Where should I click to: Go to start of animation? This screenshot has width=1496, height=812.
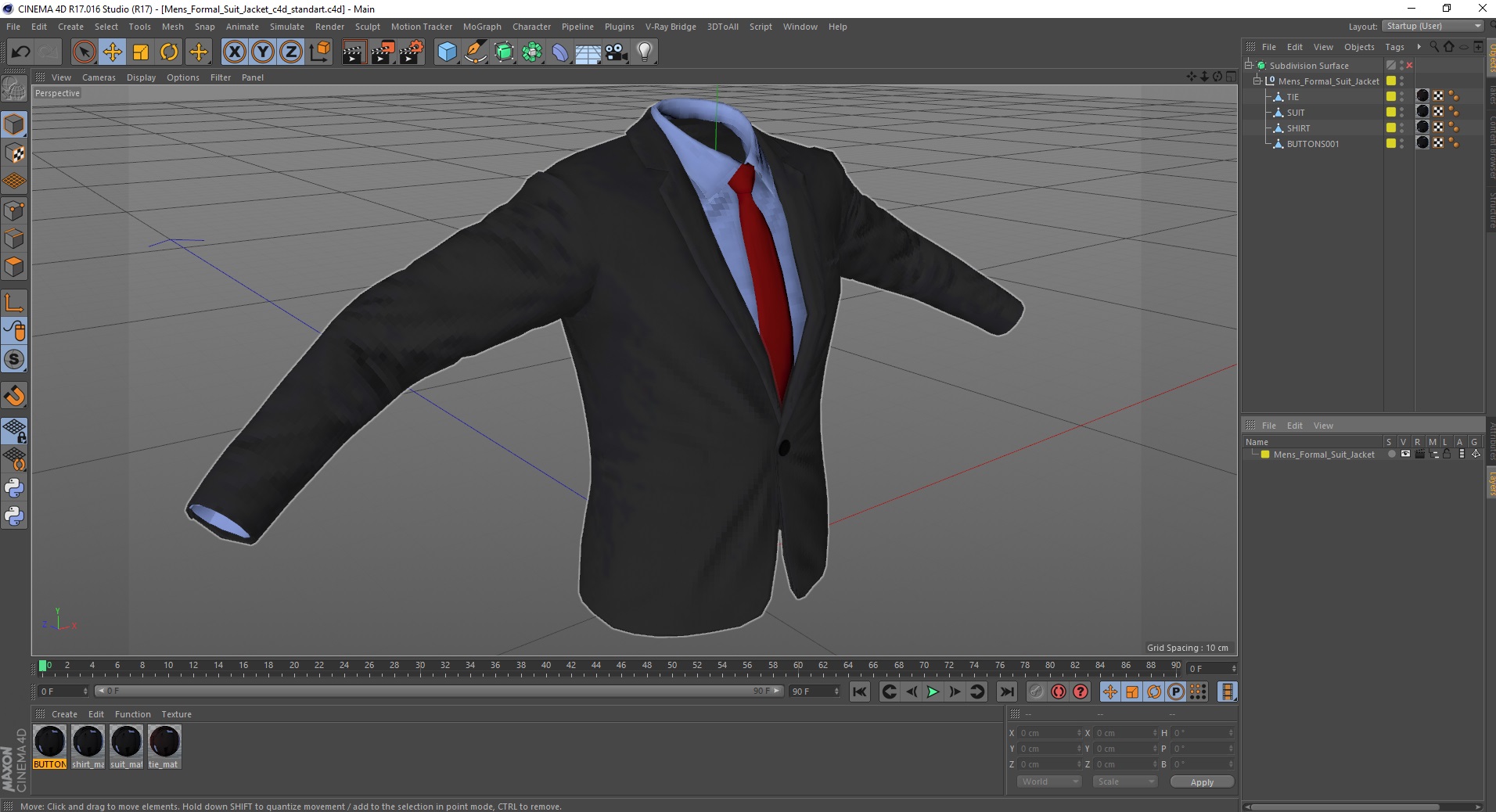tap(859, 692)
